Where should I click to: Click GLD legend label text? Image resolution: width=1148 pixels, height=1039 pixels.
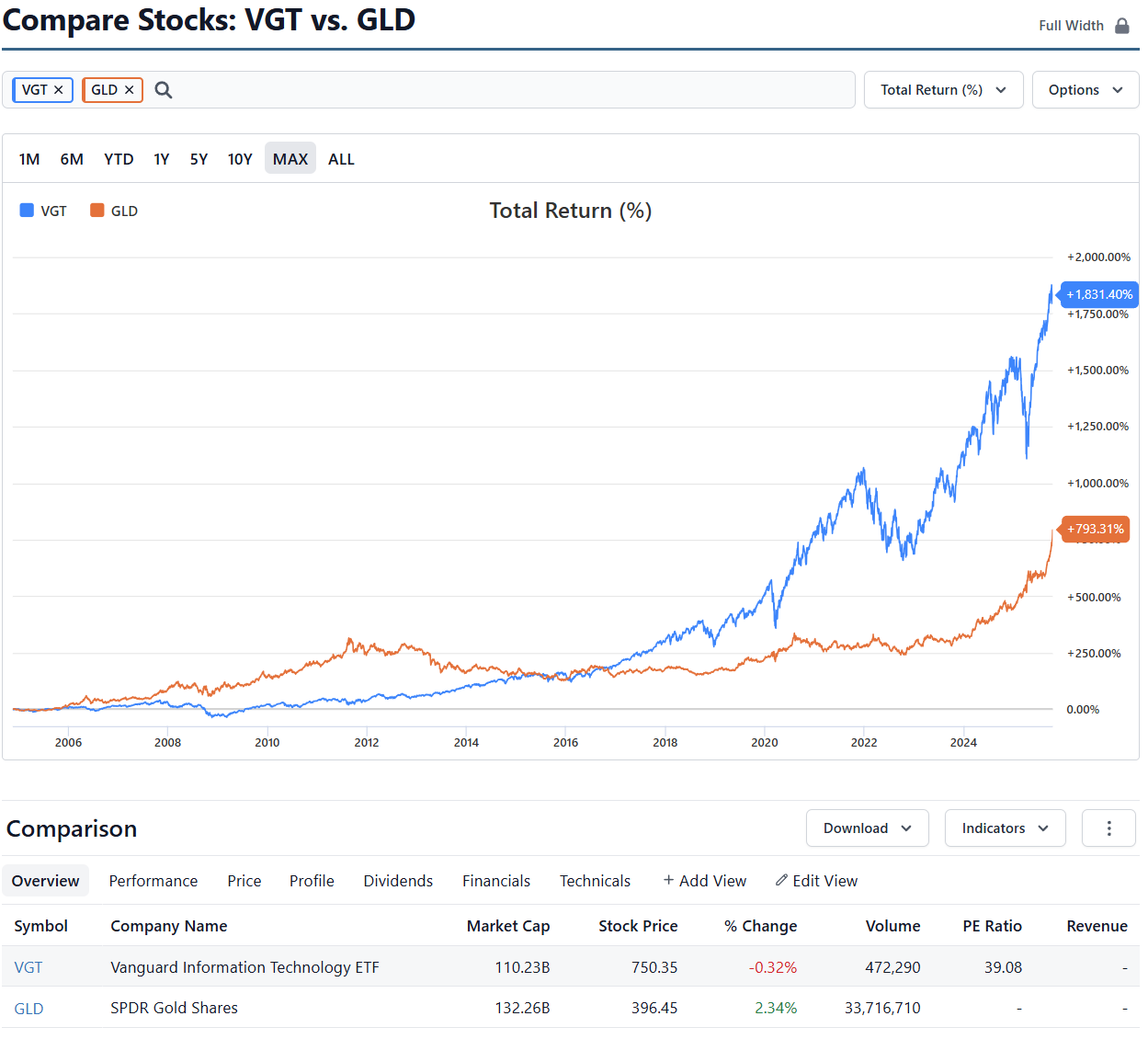pyautogui.click(x=124, y=211)
